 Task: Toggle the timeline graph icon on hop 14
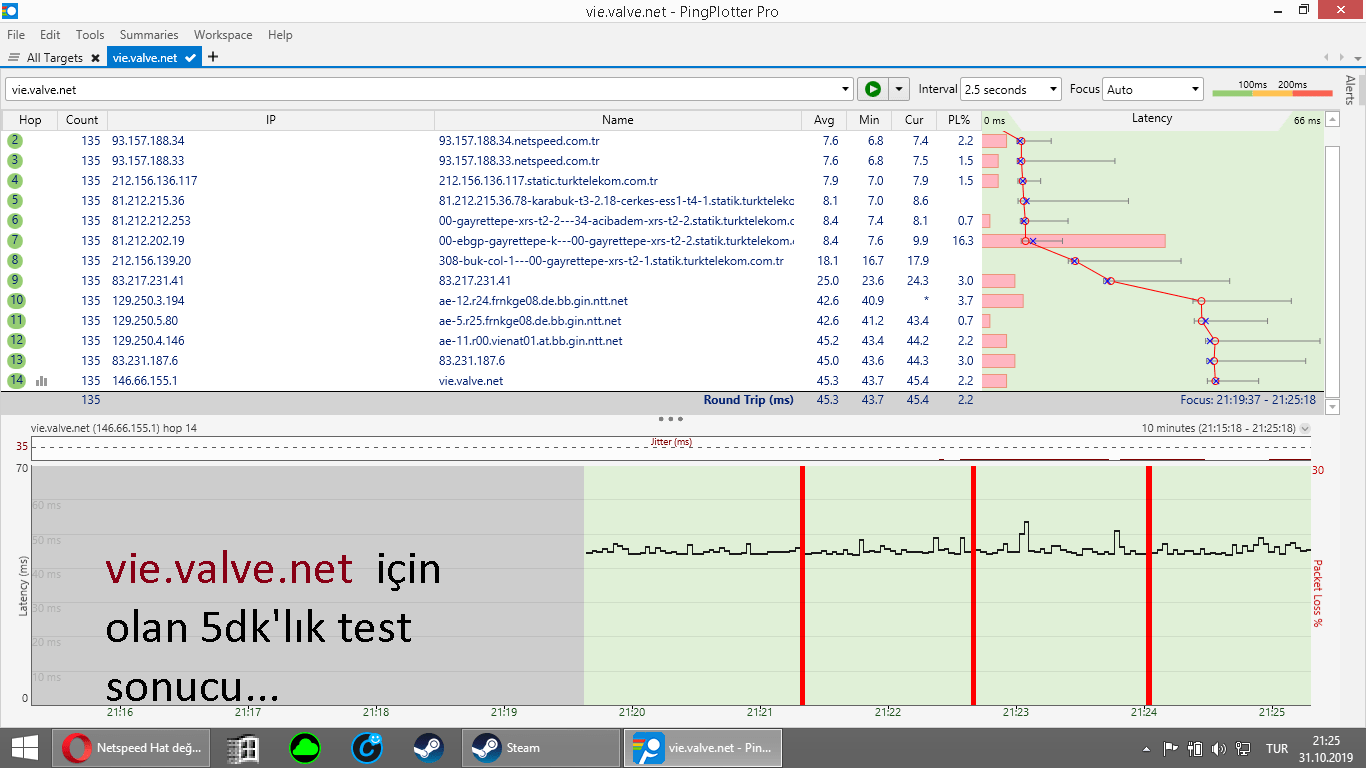(x=42, y=381)
